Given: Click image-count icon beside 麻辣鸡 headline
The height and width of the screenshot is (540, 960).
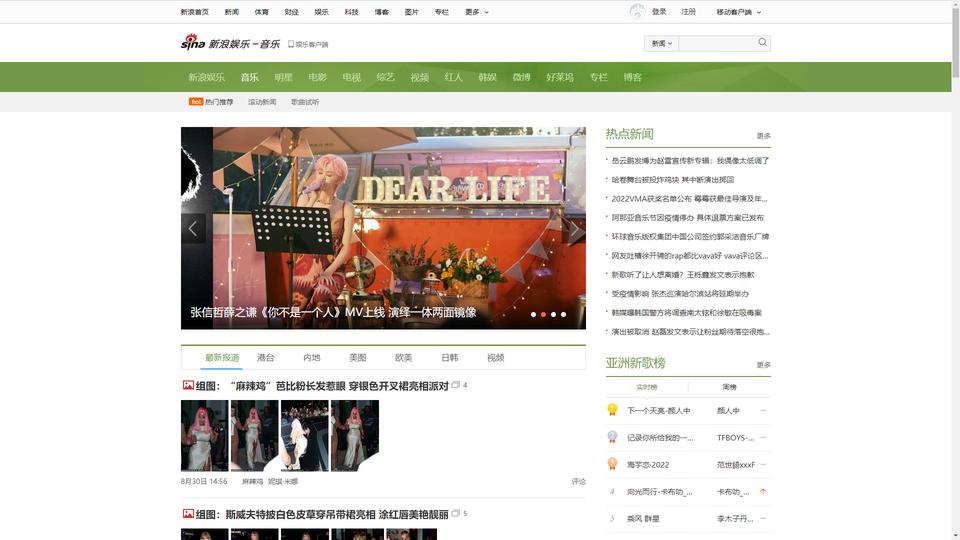Looking at the screenshot, I should point(456,385).
